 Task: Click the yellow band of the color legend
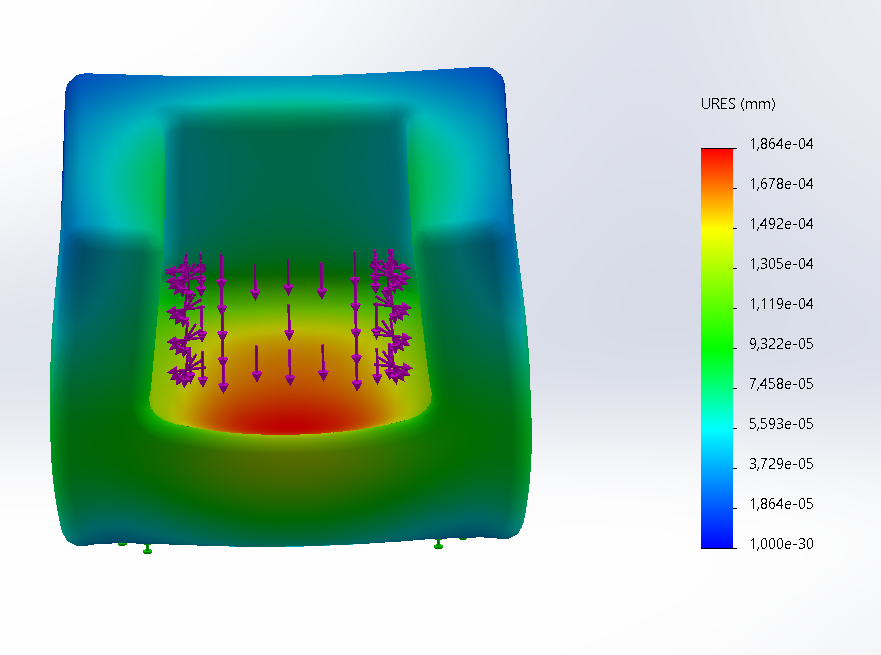tap(716, 226)
